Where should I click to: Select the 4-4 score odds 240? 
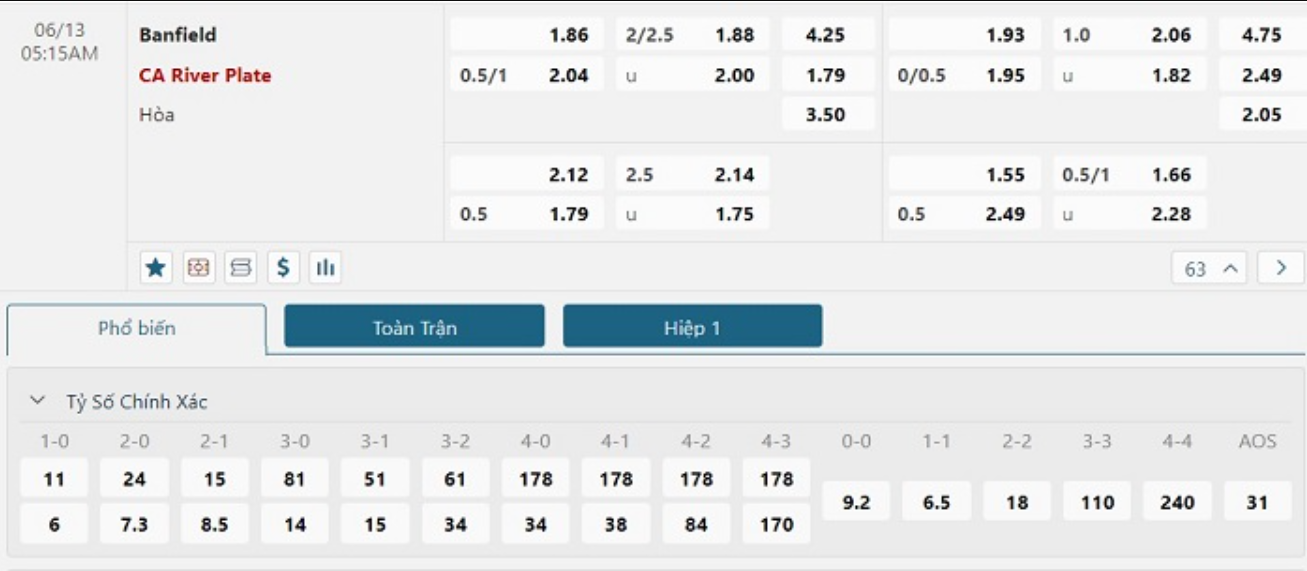coord(1177,502)
